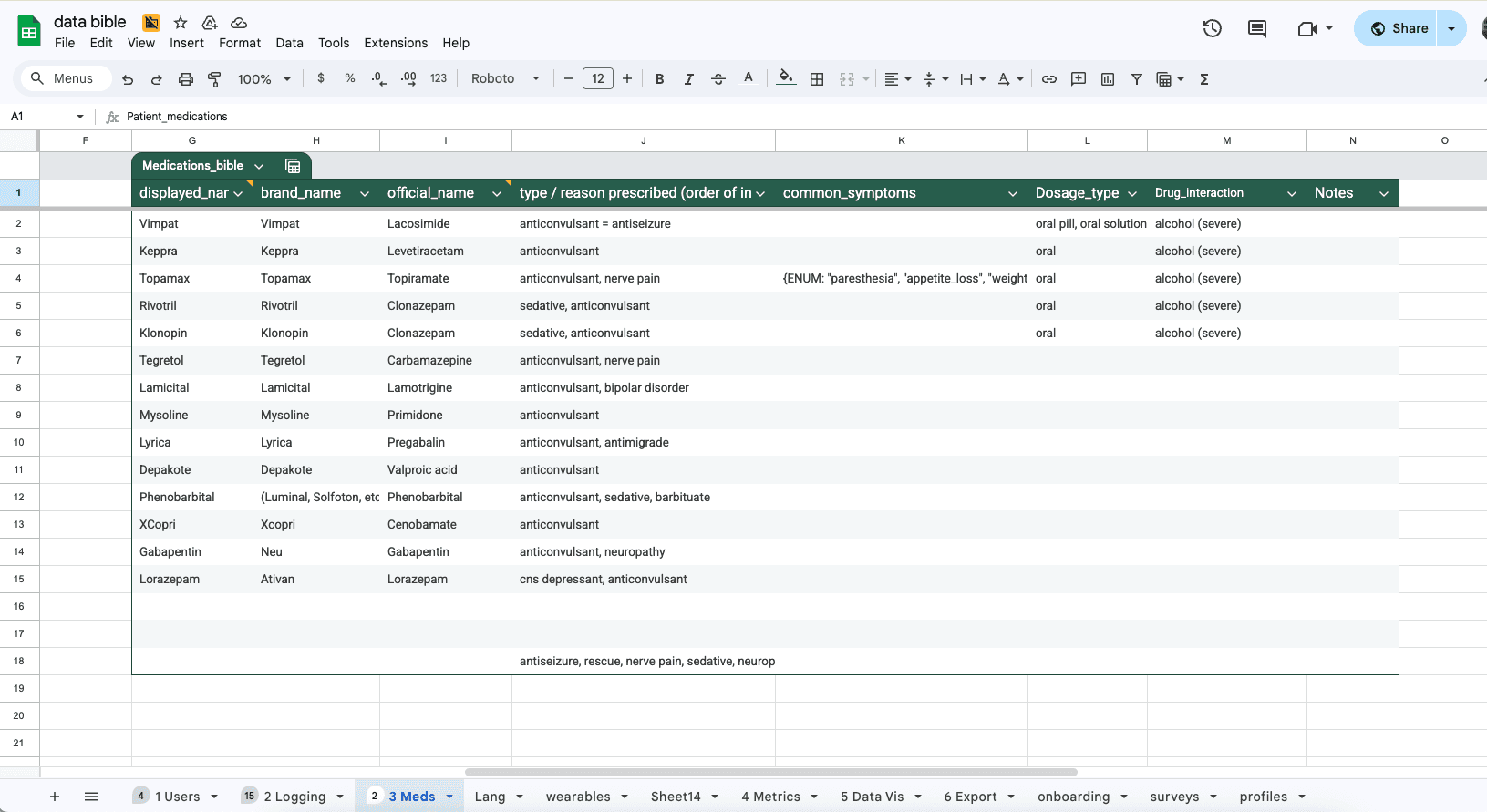1487x812 pixels.
Task: Increase decimal places
Action: point(408,78)
